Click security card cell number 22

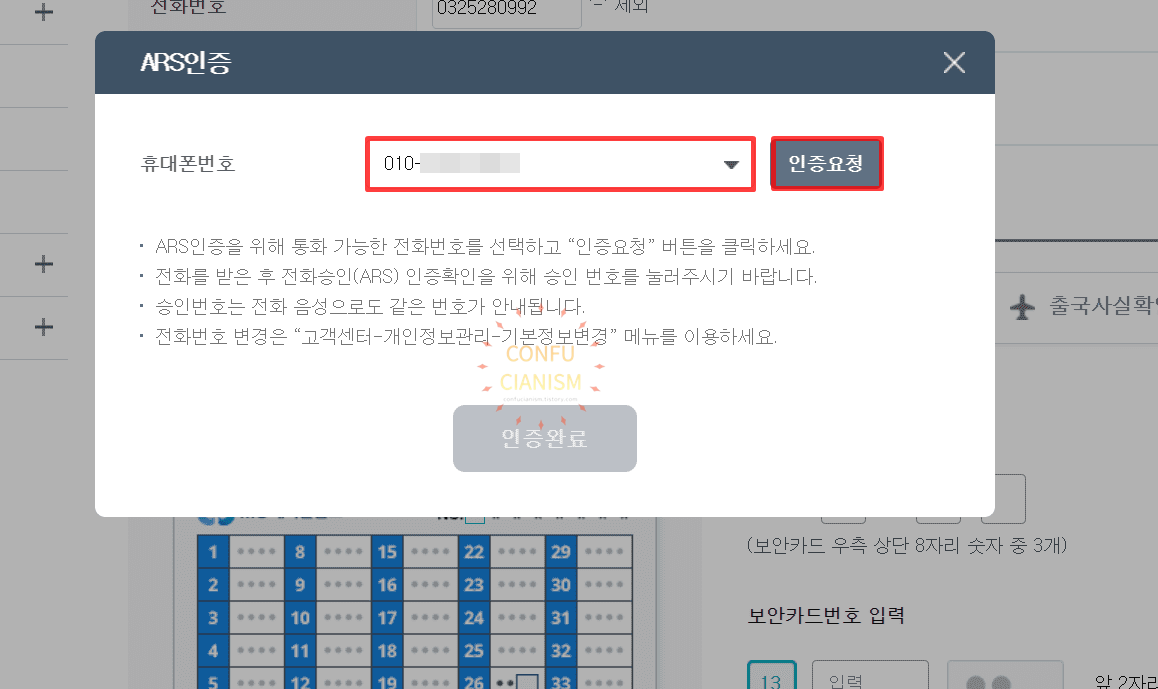click(473, 552)
